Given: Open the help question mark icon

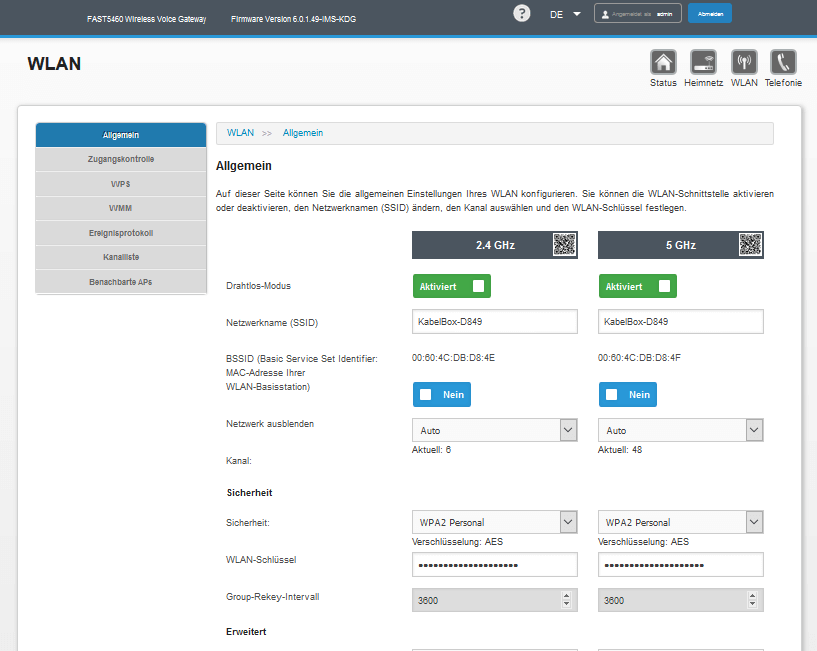Looking at the screenshot, I should (x=521, y=13).
